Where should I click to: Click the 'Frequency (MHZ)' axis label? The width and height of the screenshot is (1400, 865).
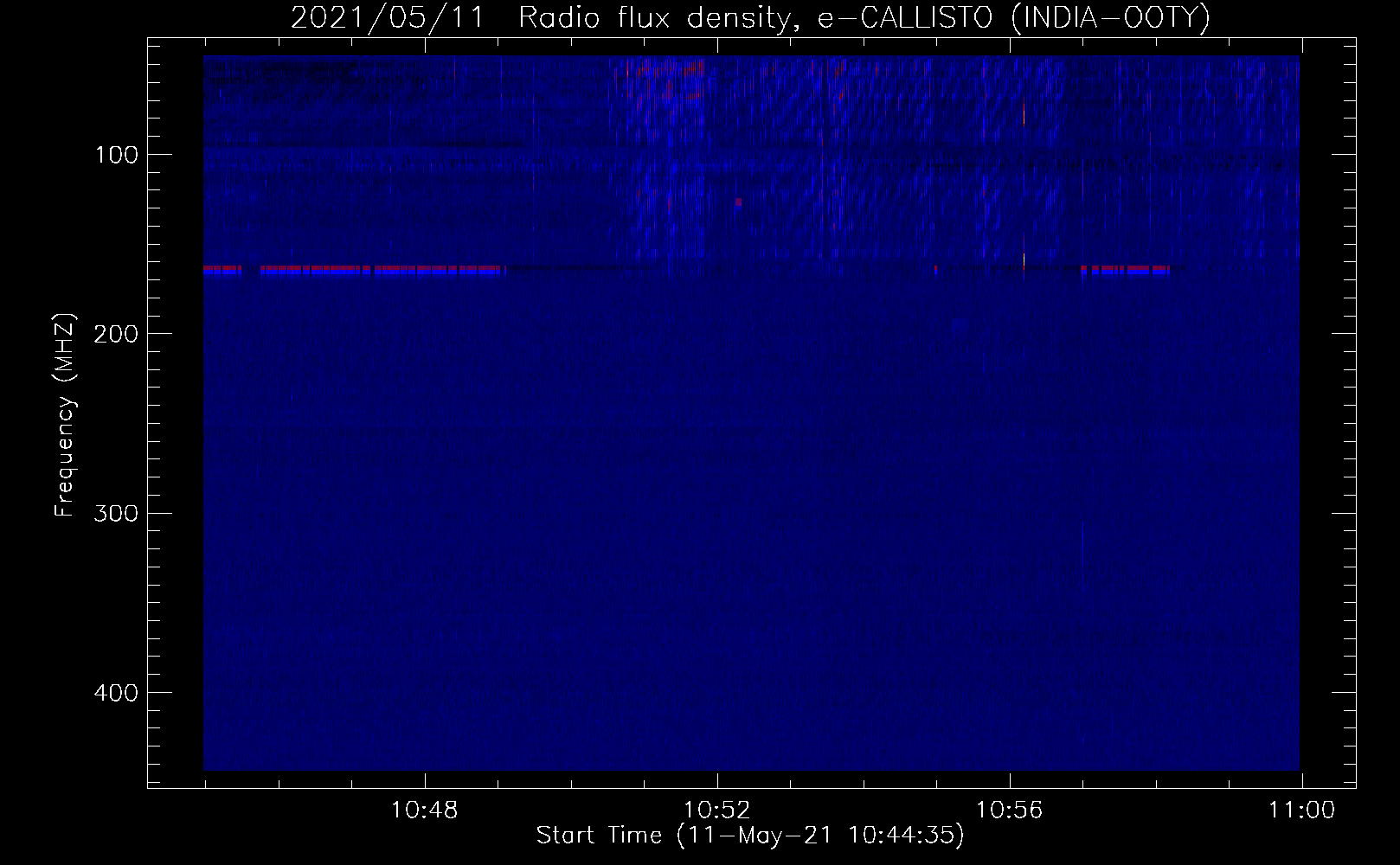point(65,414)
